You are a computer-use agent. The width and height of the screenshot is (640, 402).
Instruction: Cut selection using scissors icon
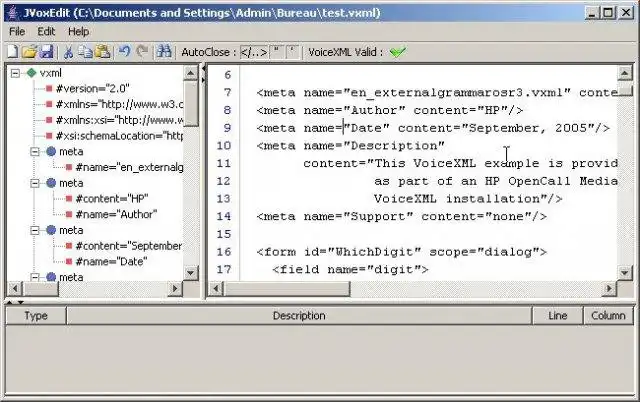click(68, 52)
